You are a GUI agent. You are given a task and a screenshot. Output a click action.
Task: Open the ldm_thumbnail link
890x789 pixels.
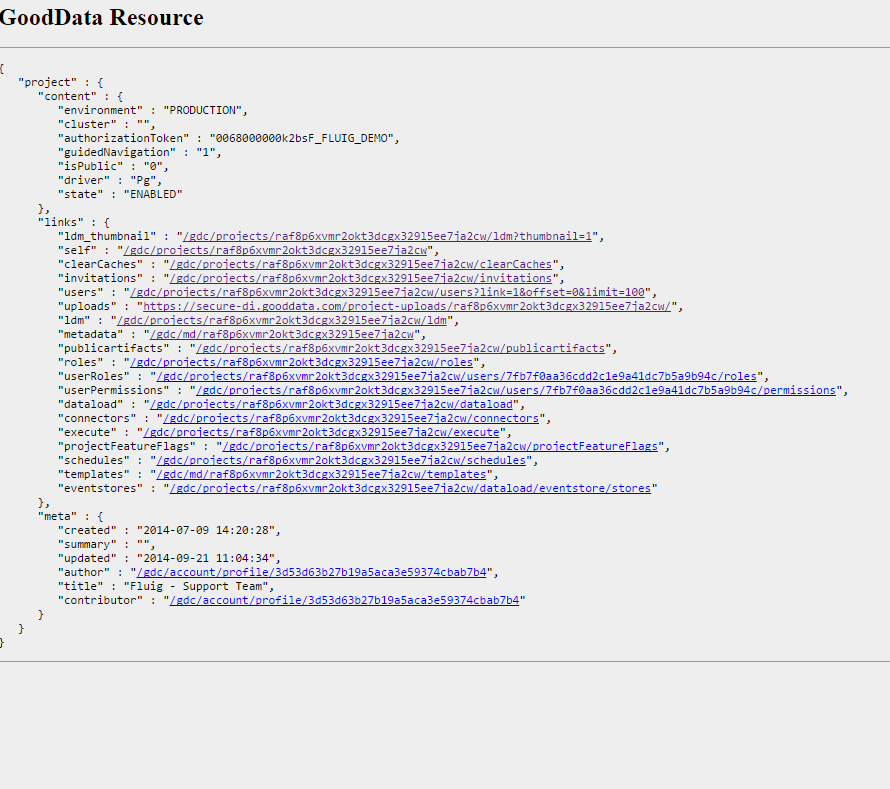click(387, 236)
